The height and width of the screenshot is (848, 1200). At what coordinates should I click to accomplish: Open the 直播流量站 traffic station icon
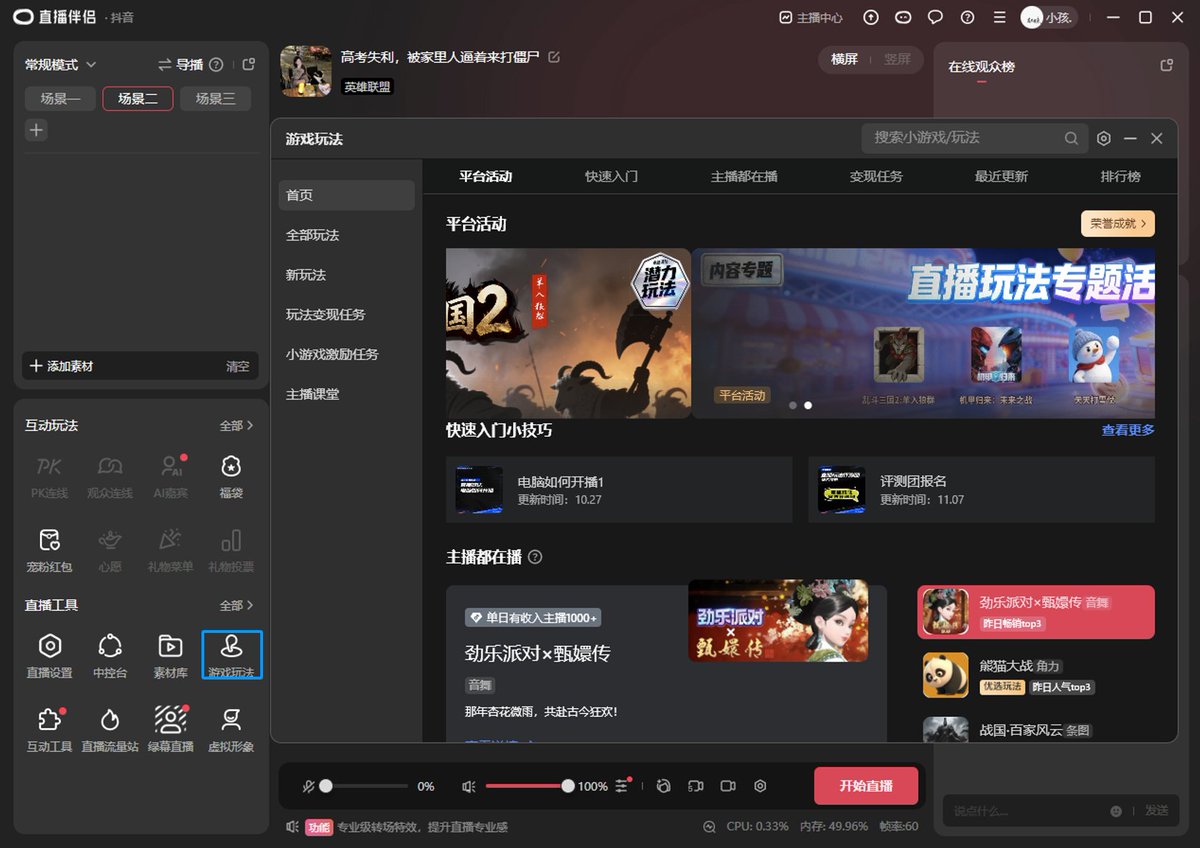click(x=110, y=729)
